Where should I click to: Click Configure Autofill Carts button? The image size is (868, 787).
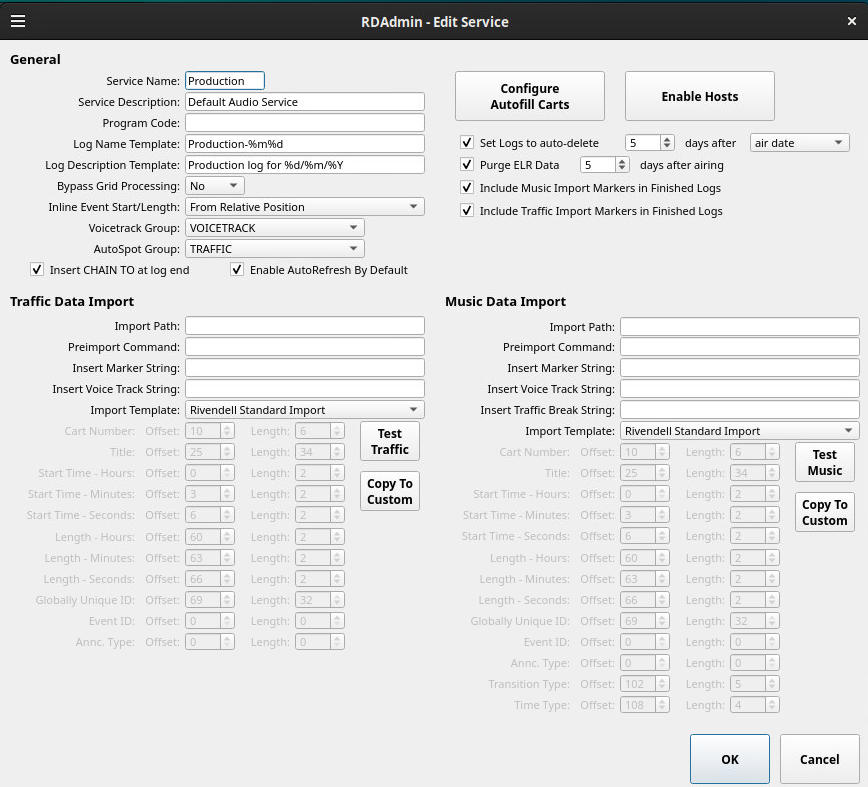tap(530, 96)
